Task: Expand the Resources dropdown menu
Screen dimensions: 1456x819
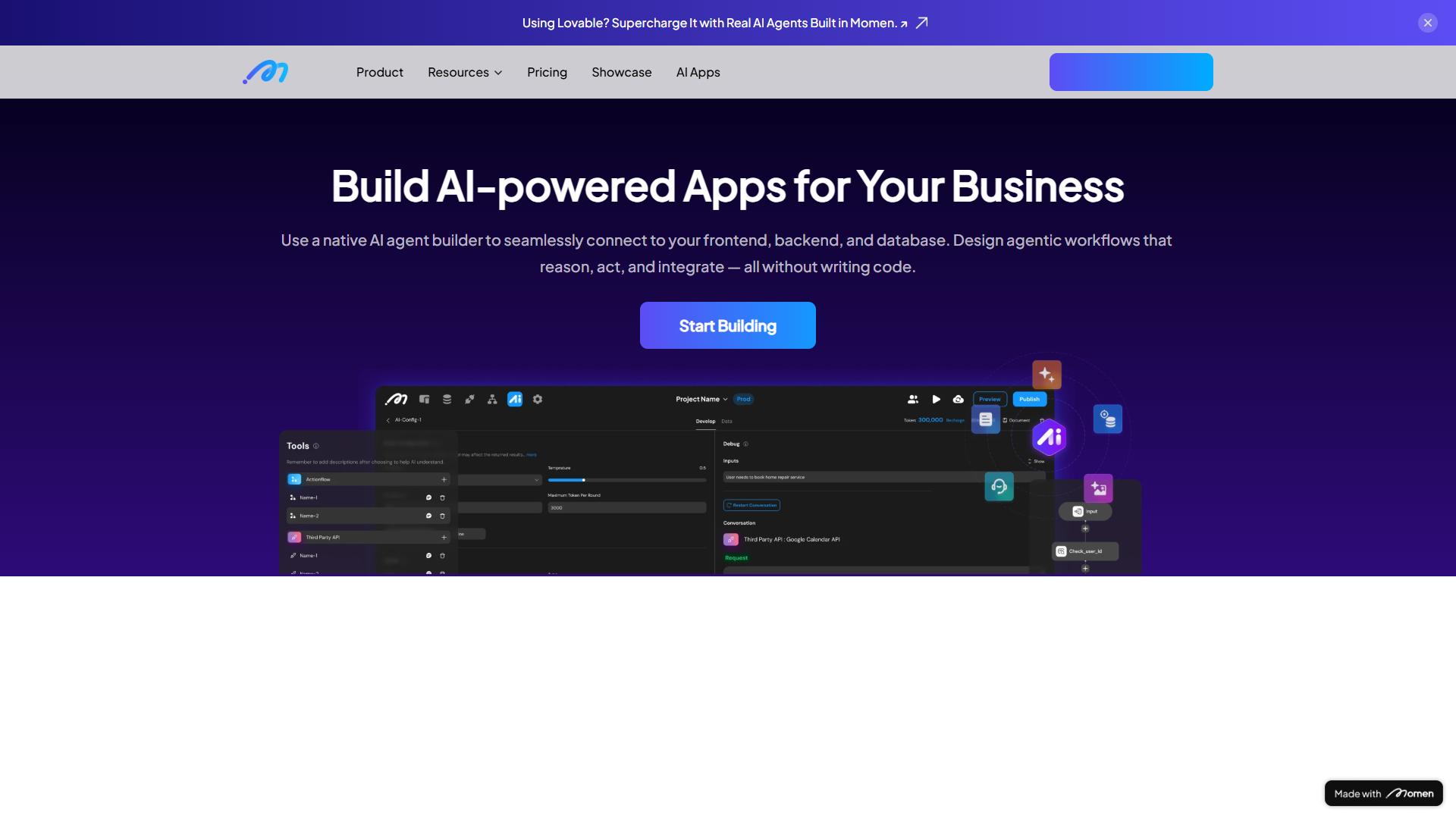Action: (x=465, y=72)
